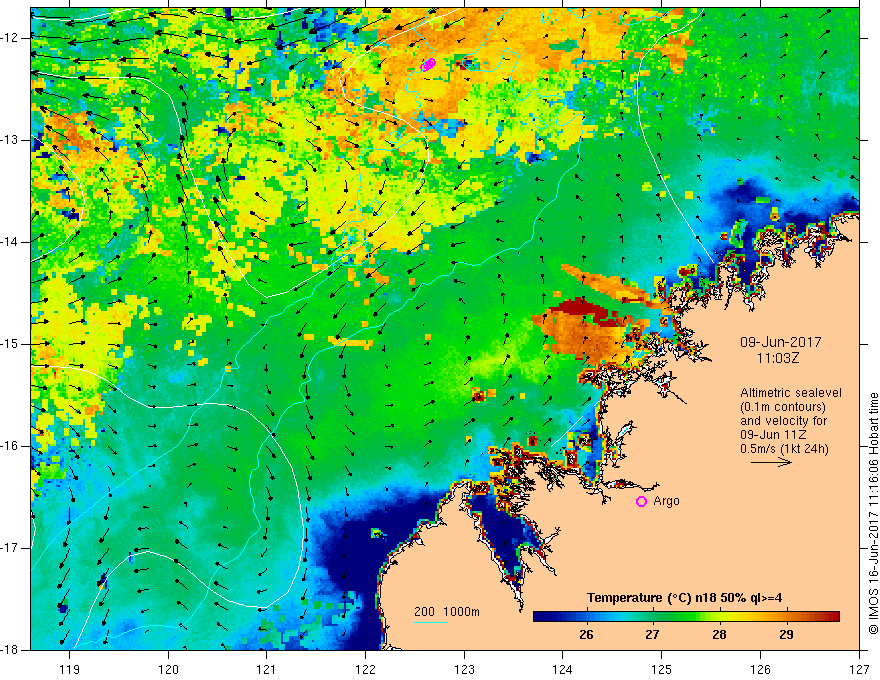Click the cyan bathymetry legend line
Image resolution: width=880 pixels, height=680 pixels.
coord(431,622)
